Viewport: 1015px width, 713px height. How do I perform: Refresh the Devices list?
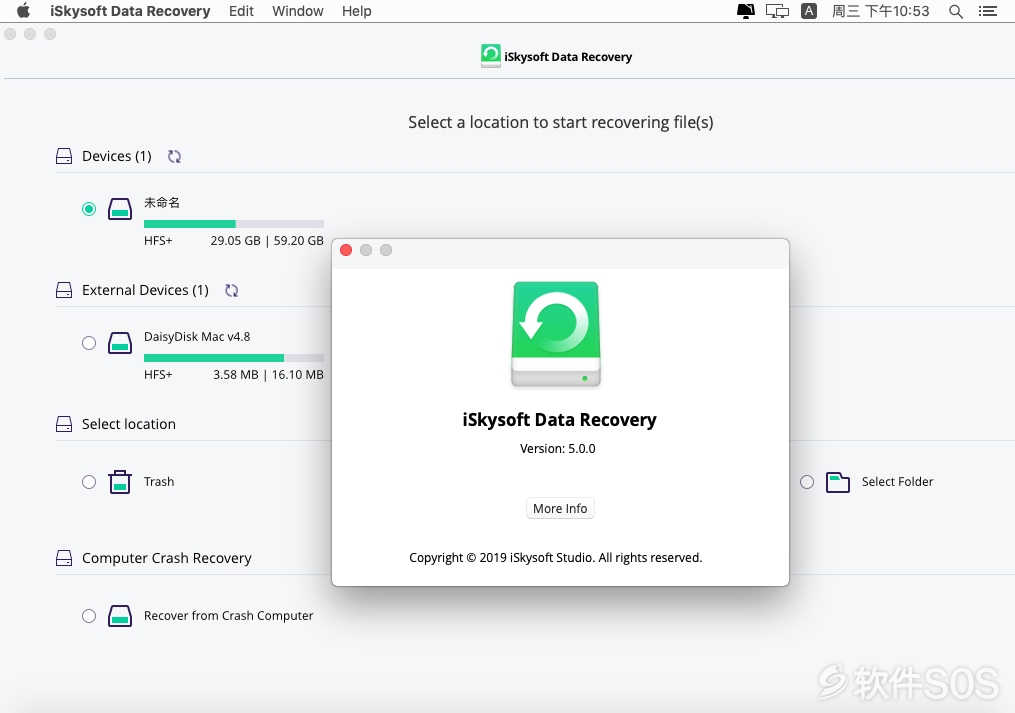tap(174, 156)
